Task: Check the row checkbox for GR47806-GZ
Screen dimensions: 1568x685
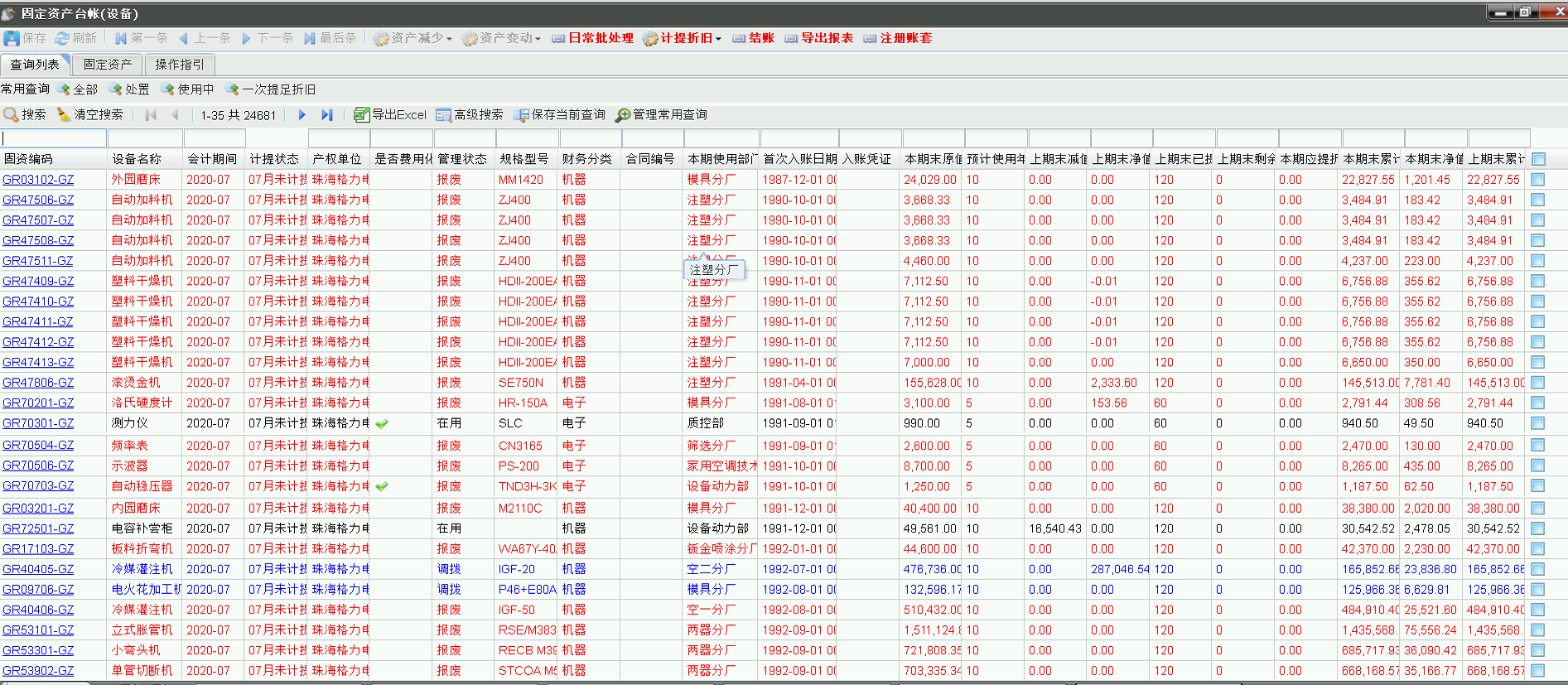Action: 1538,383
